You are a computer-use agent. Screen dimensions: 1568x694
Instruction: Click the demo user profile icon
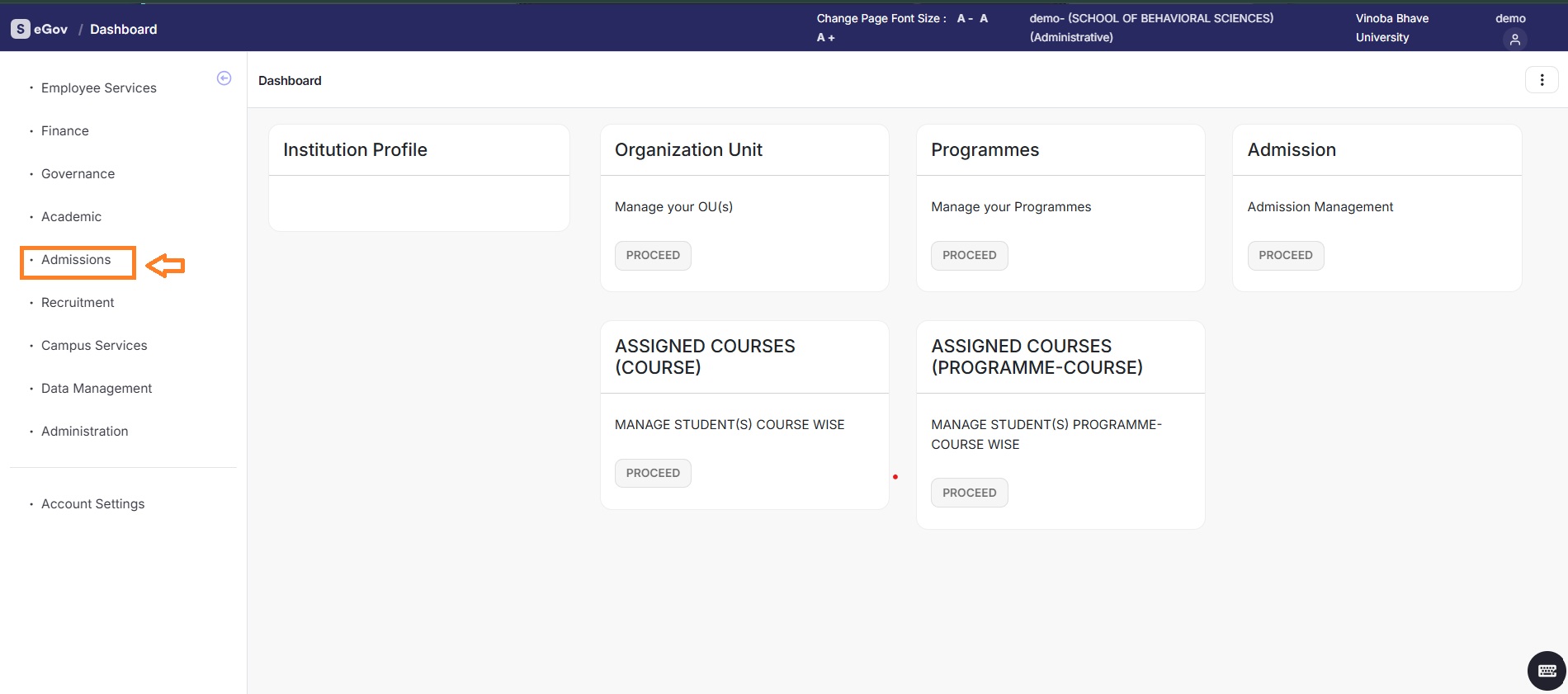1514,39
